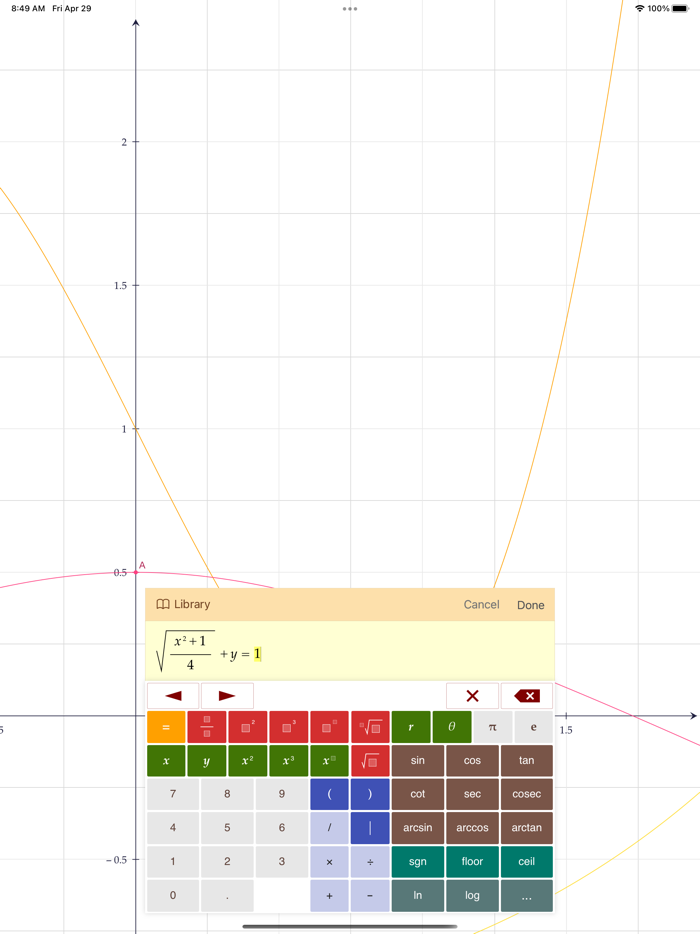The height and width of the screenshot is (934, 700).
Task: Insert the cot function
Action: (x=418, y=794)
